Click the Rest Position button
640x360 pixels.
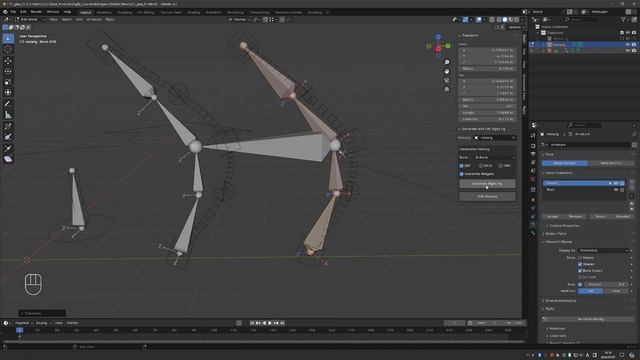(611, 163)
